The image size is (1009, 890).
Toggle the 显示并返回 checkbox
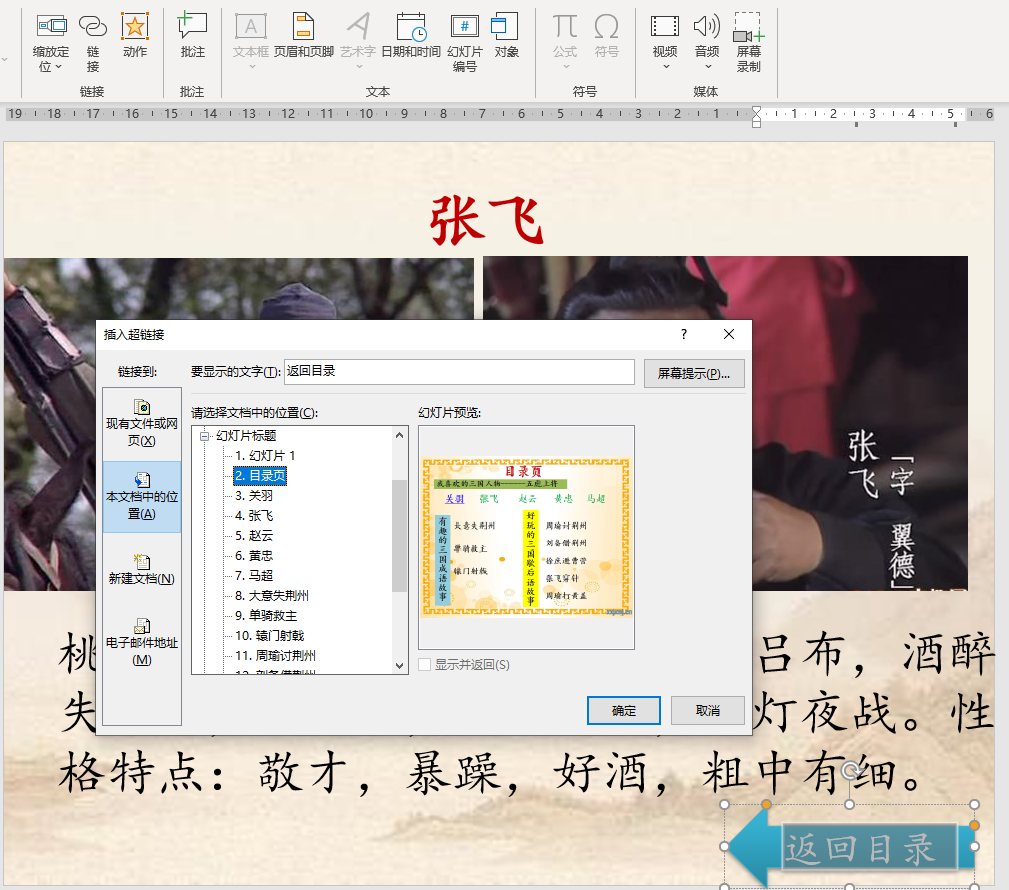[x=425, y=665]
